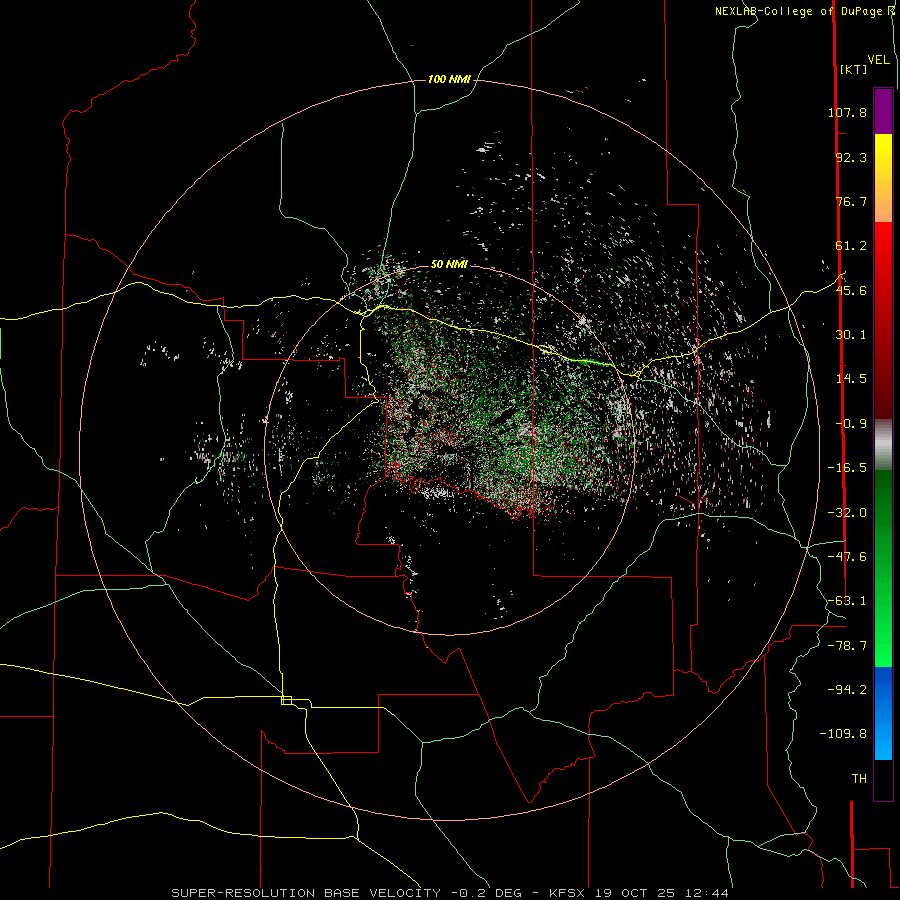The width and height of the screenshot is (900, 900).
Task: Click the 100 NMI range ring label
Action: tap(449, 79)
